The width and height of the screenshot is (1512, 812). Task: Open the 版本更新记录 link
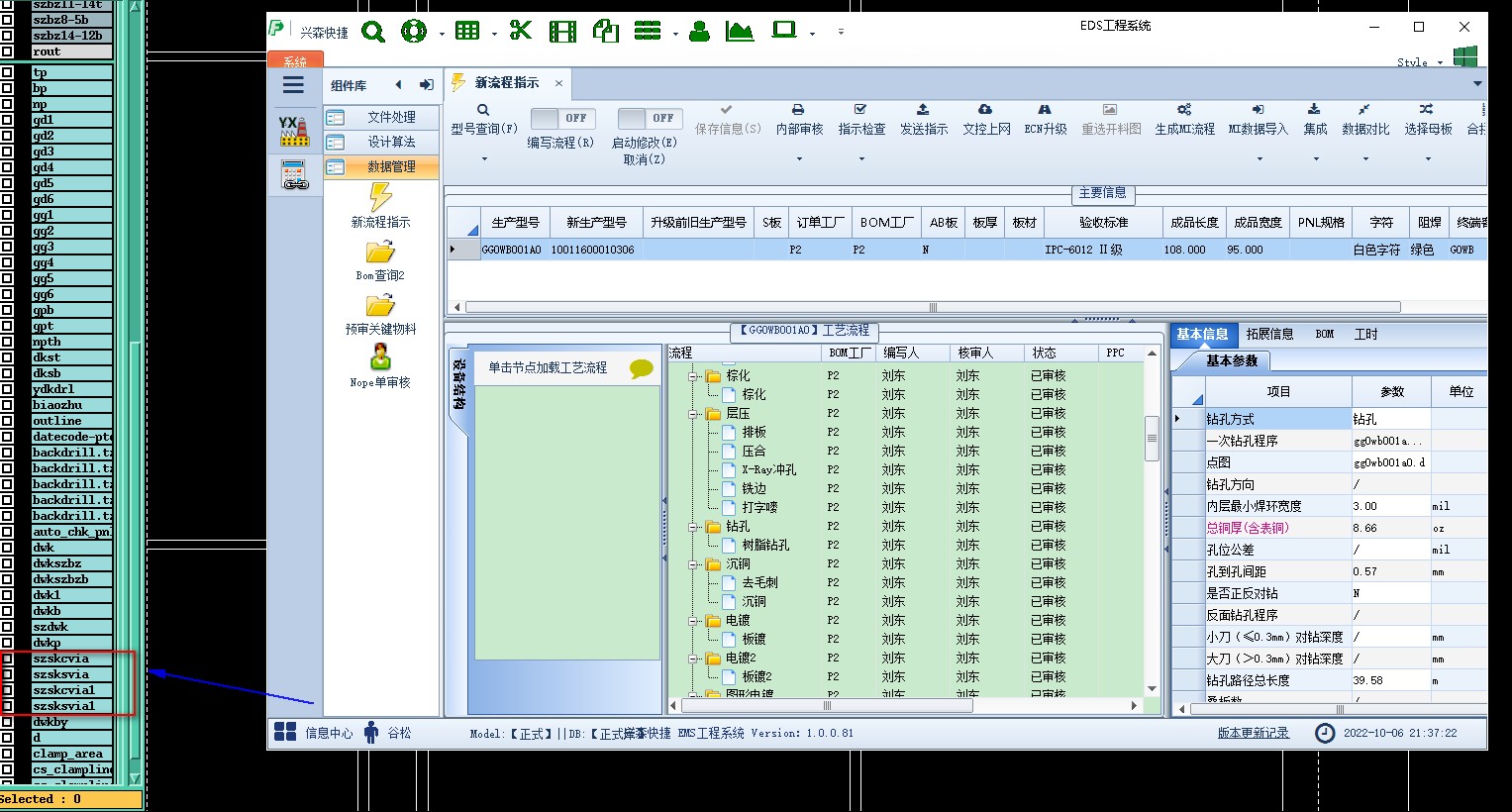(1254, 733)
